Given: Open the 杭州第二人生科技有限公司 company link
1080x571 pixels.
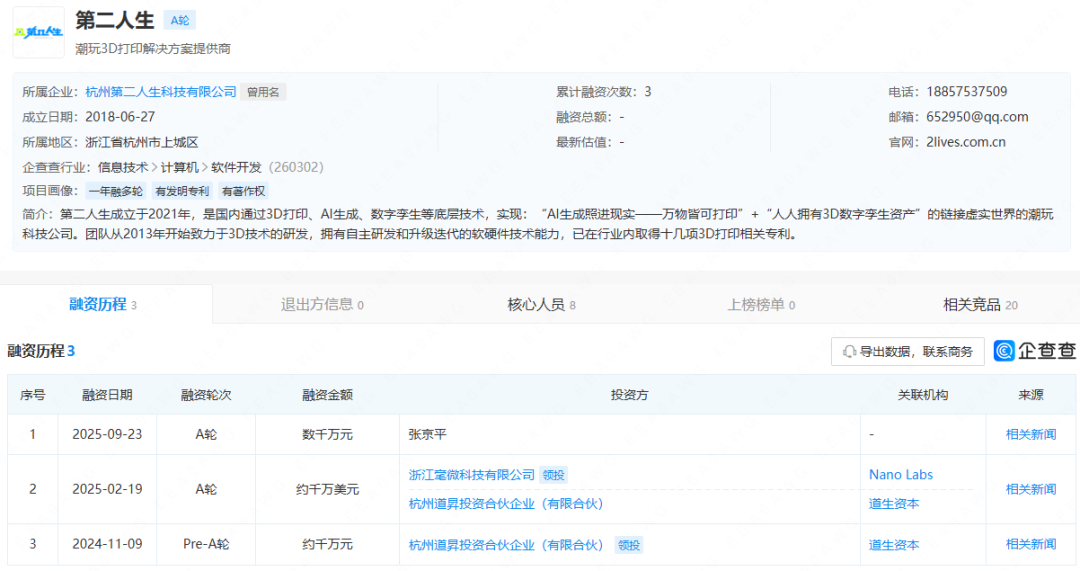Looking at the screenshot, I should pyautogui.click(x=161, y=92).
